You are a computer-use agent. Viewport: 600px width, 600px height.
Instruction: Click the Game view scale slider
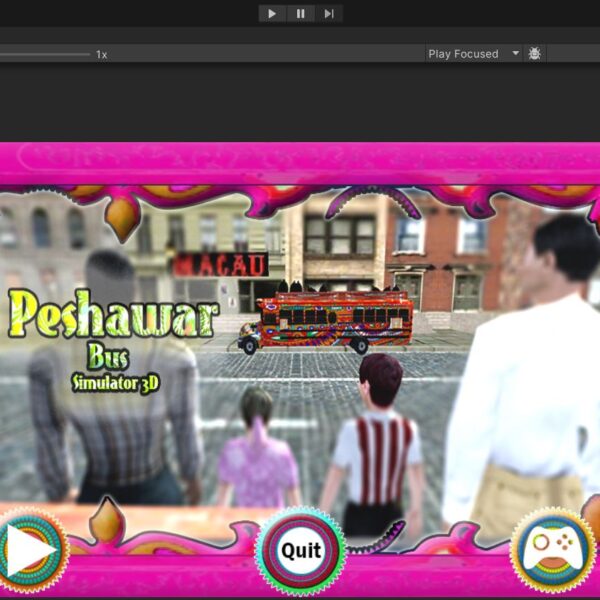click(45, 54)
